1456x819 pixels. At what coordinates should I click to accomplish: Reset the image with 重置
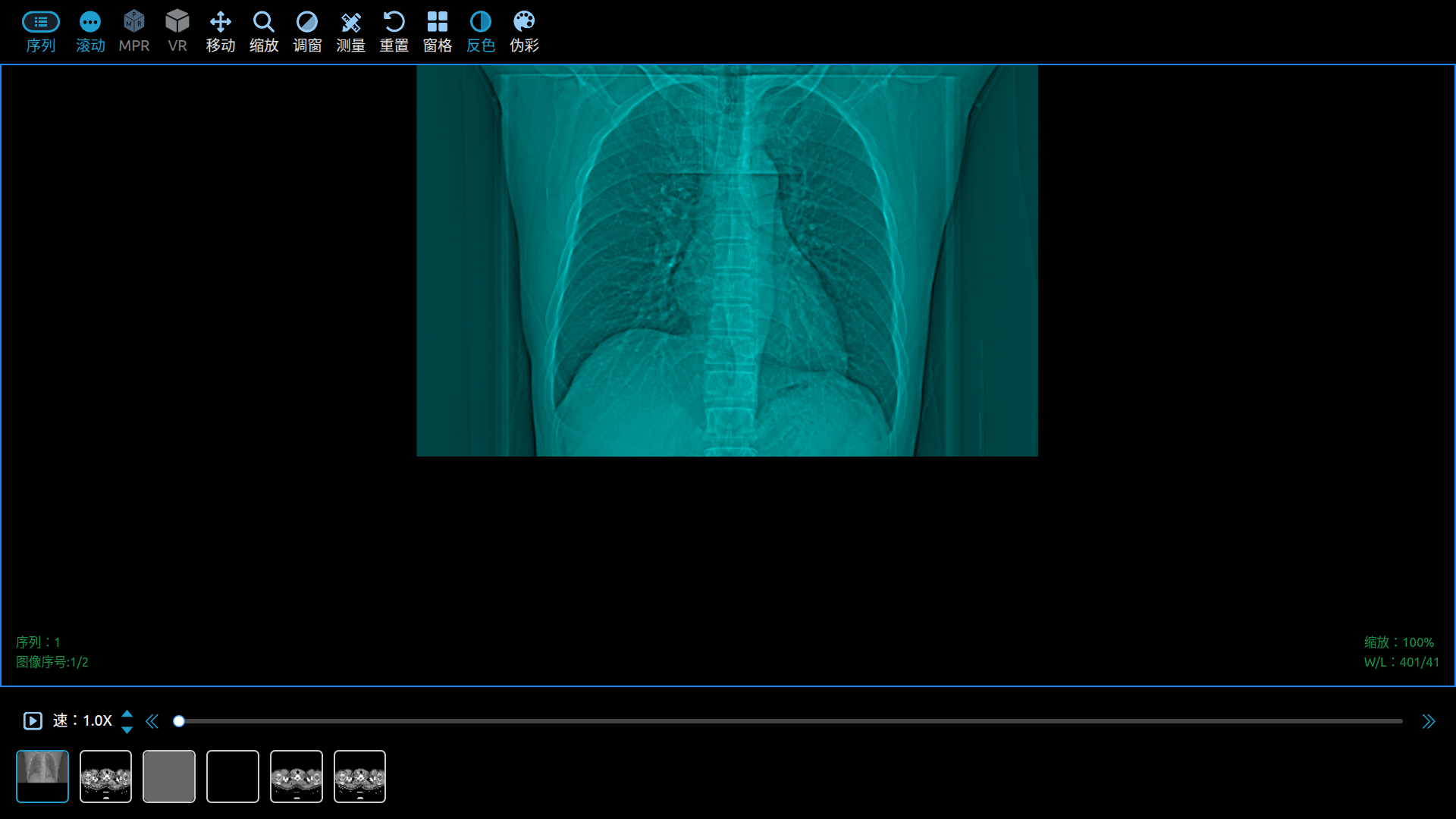[x=394, y=30]
